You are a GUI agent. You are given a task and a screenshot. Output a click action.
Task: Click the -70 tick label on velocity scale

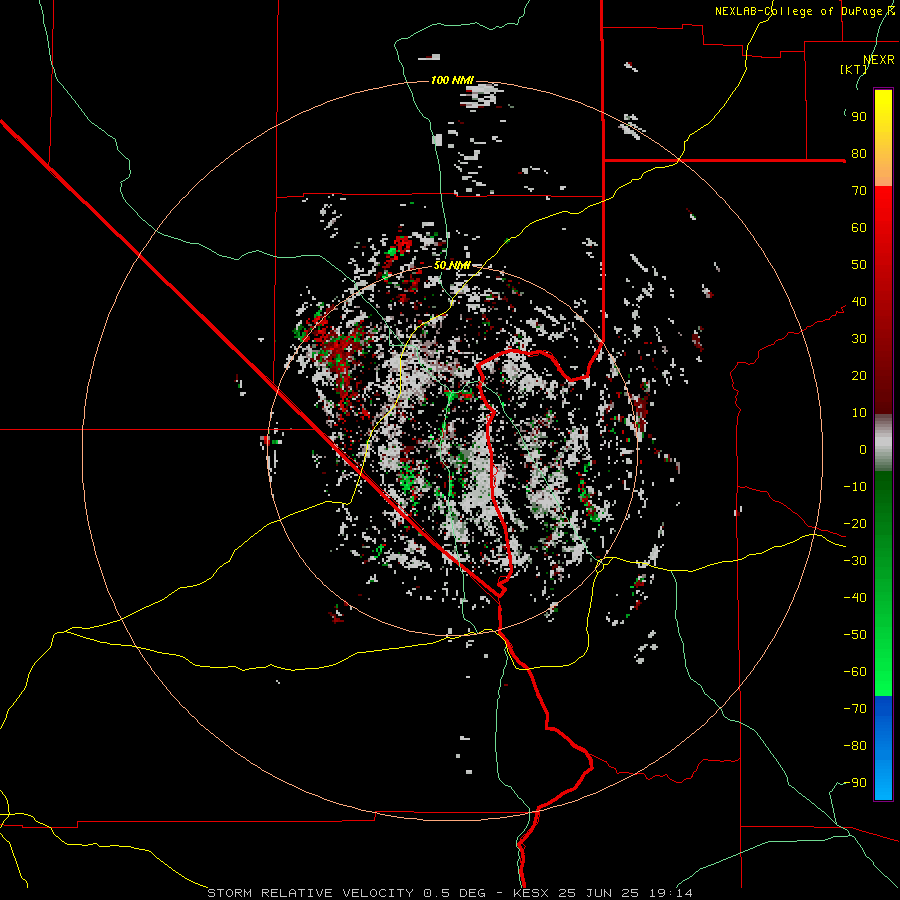point(855,709)
